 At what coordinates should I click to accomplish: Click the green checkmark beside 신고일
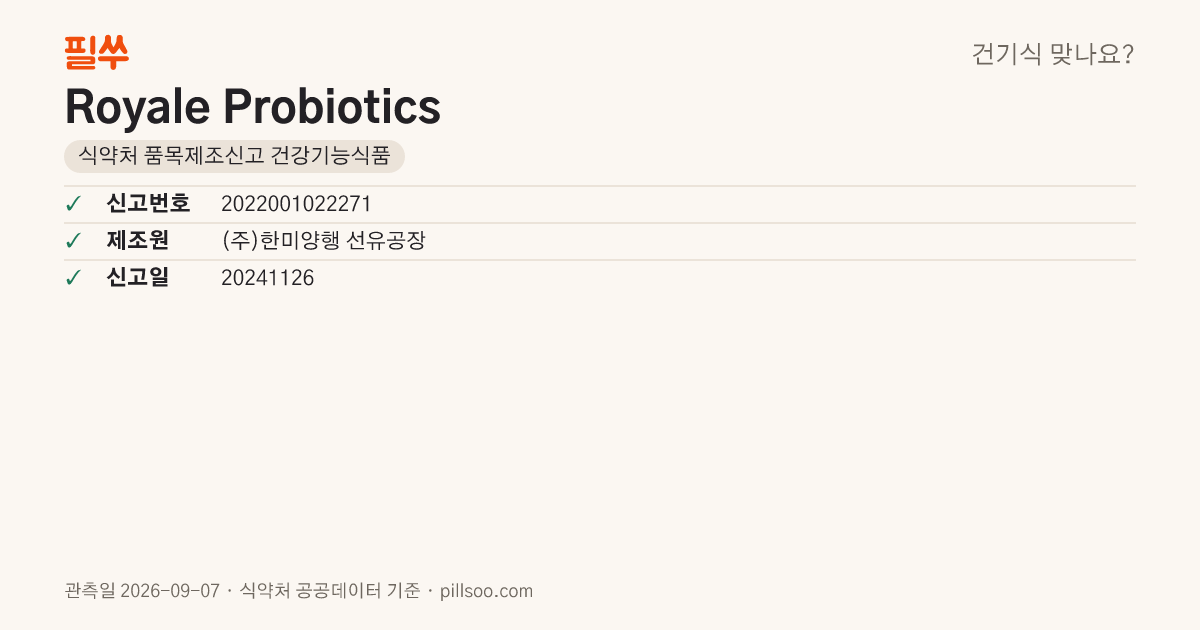(73, 278)
